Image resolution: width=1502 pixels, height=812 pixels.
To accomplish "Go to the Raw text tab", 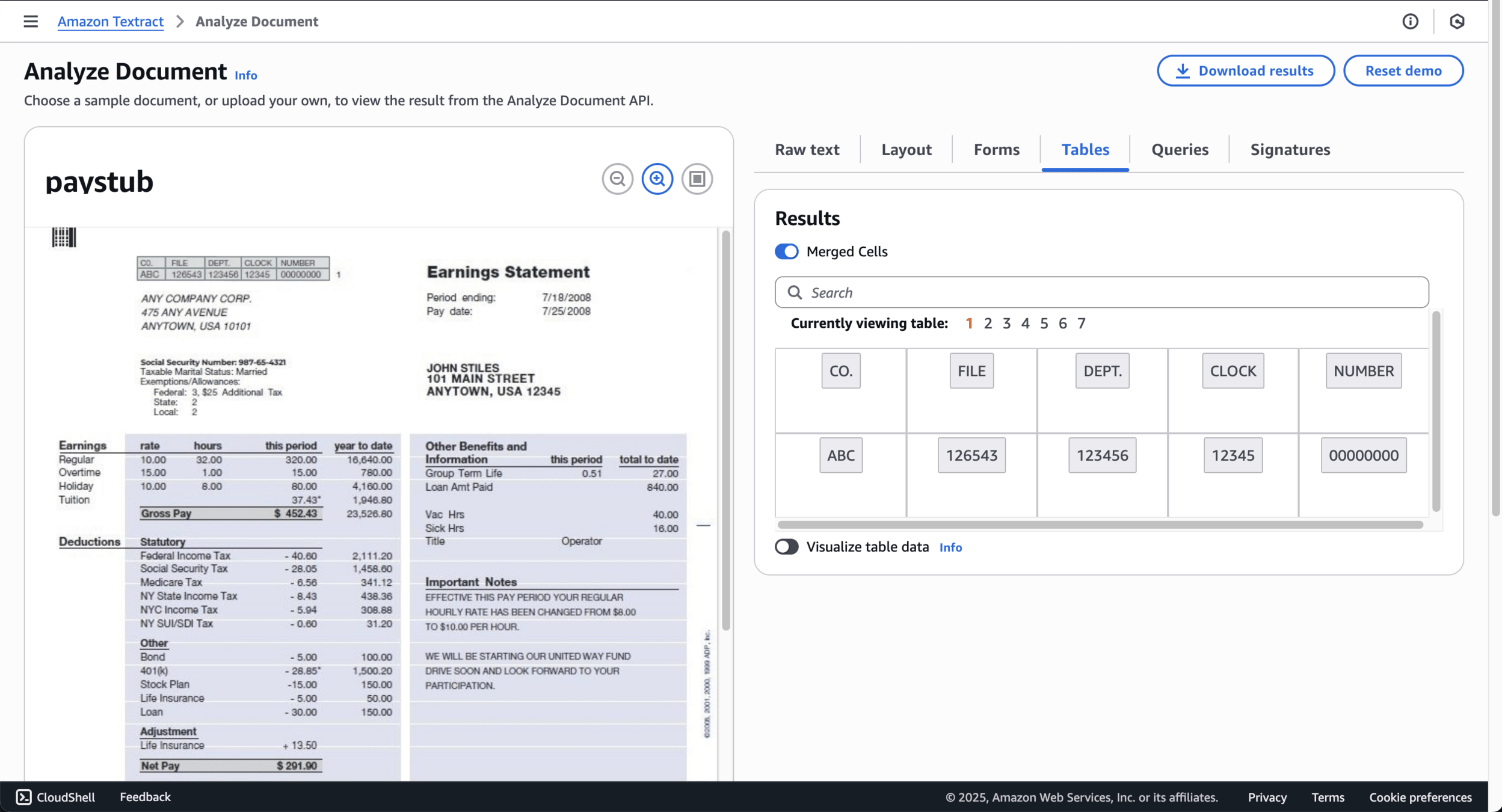I will [x=807, y=150].
